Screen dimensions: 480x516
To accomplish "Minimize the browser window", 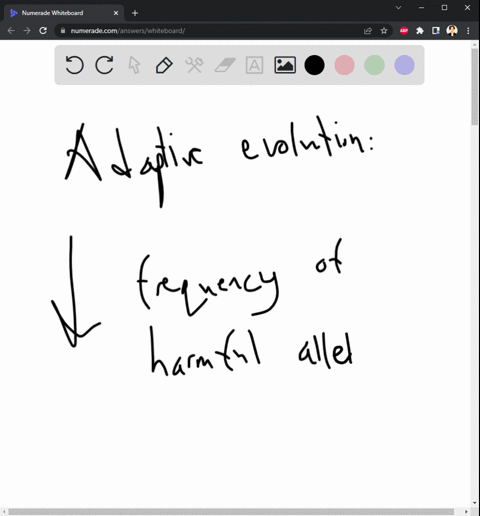I will pos(422,7).
